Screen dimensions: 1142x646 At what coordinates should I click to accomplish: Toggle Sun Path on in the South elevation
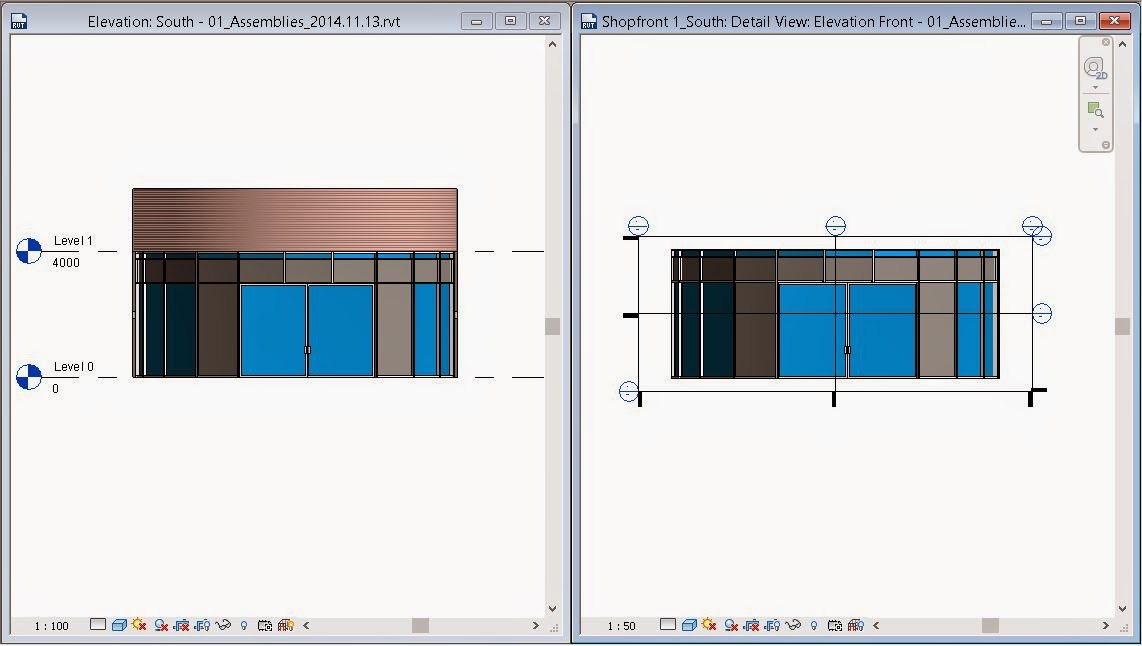pyautogui.click(x=138, y=625)
